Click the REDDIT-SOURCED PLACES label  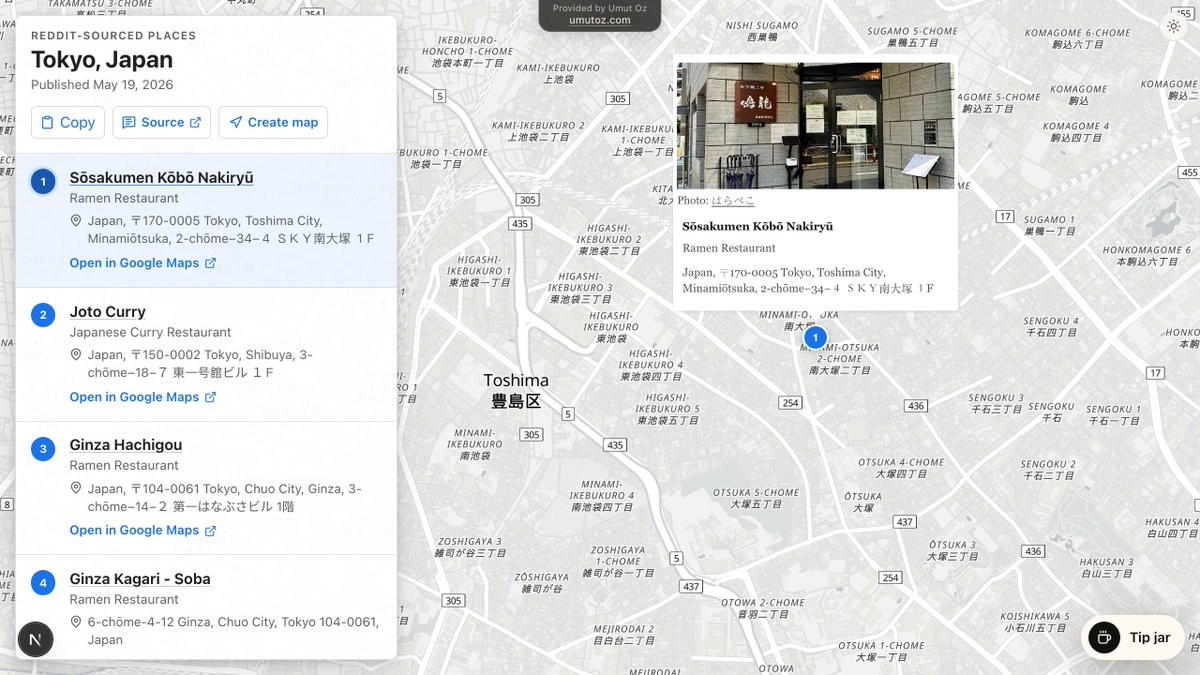click(x=113, y=36)
